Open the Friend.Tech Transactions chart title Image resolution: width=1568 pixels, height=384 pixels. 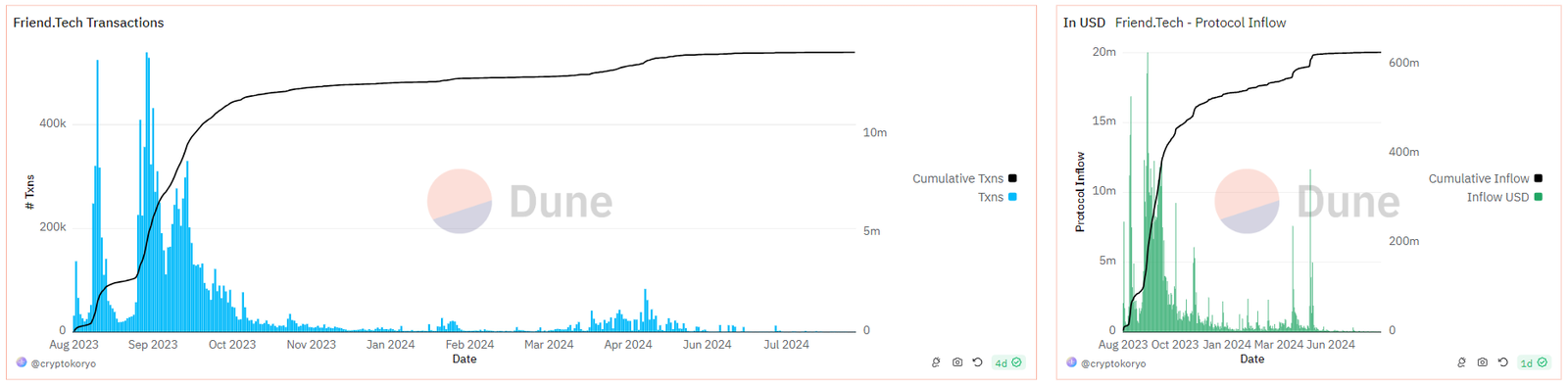click(88, 23)
